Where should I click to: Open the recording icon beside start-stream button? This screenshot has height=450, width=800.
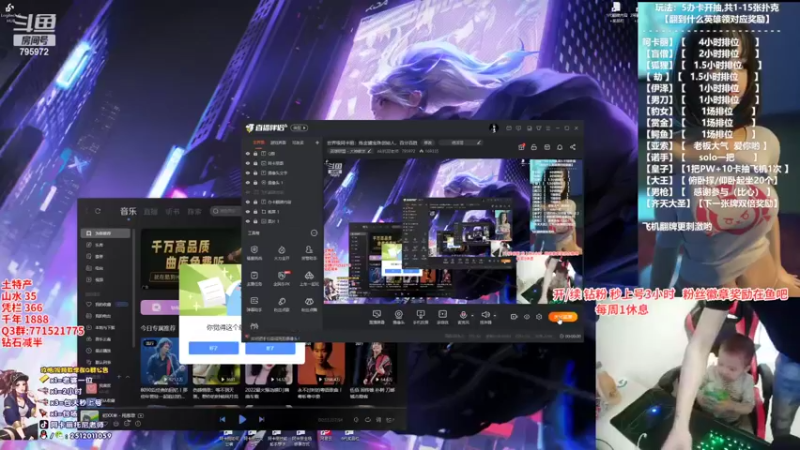[514, 317]
